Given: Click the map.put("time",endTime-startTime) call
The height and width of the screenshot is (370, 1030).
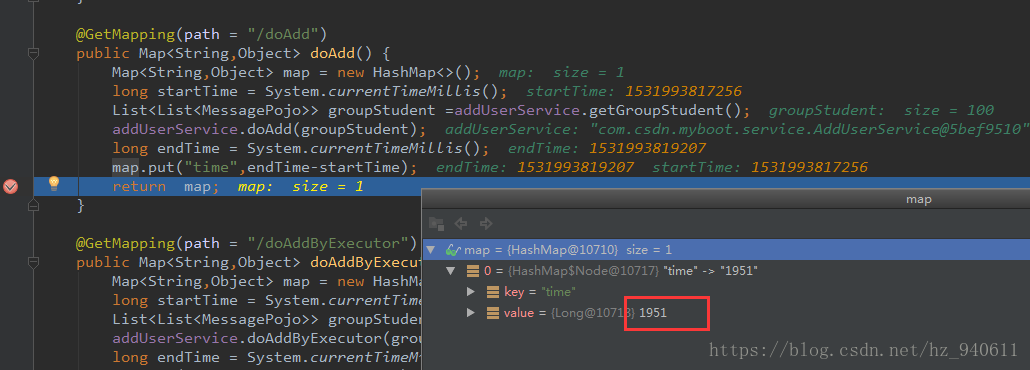Looking at the screenshot, I should tap(264, 168).
